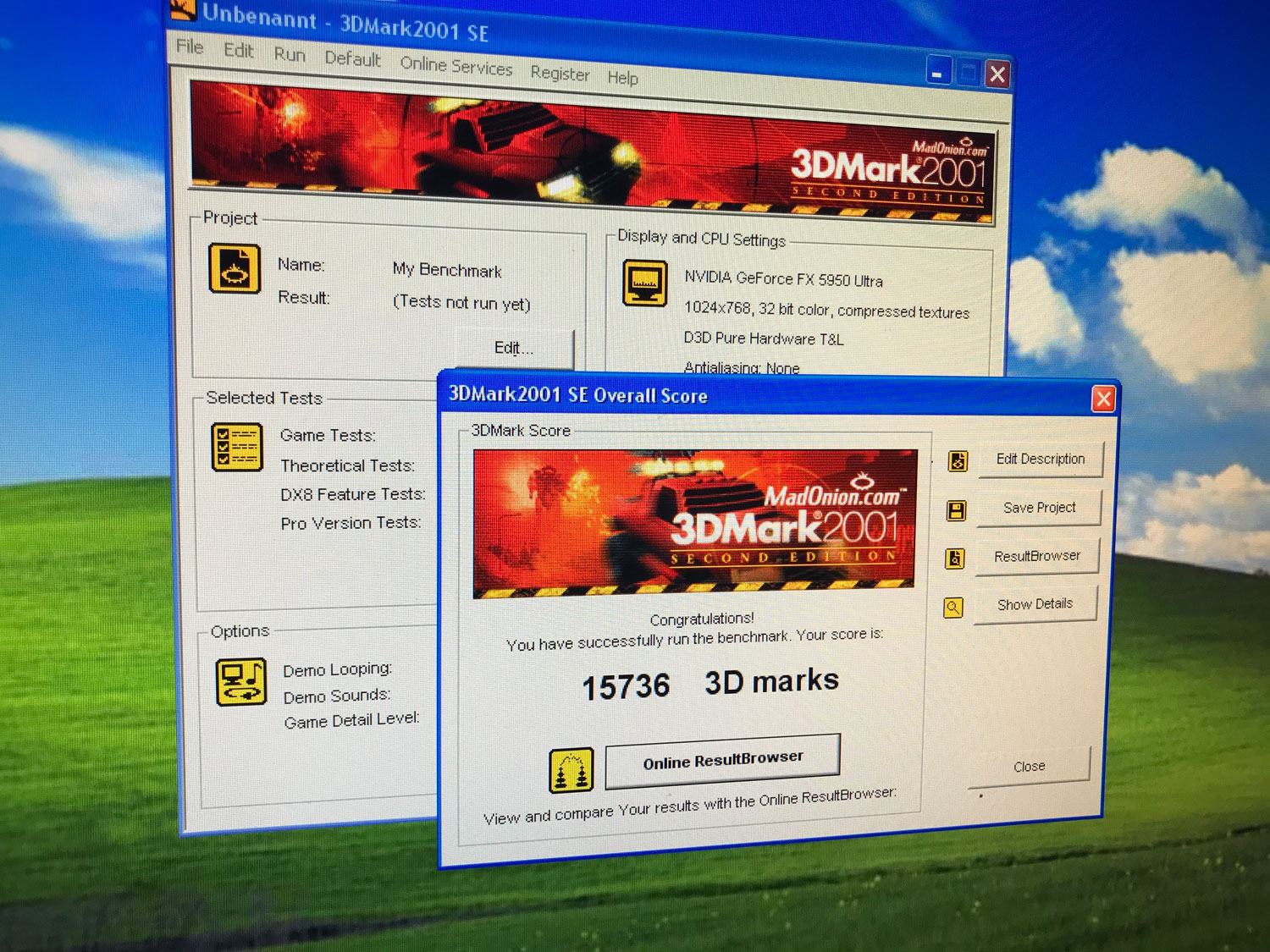Viewport: 1270px width, 952px height.
Task: Click the Congratulations! message text
Action: [702, 619]
